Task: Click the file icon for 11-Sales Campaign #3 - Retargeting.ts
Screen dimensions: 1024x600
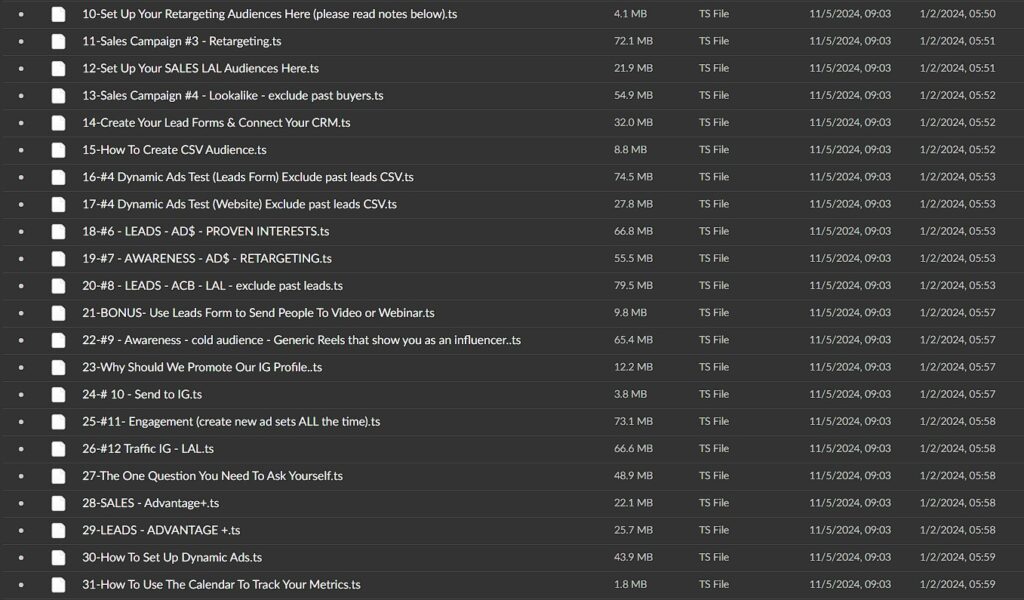Action: [59, 41]
